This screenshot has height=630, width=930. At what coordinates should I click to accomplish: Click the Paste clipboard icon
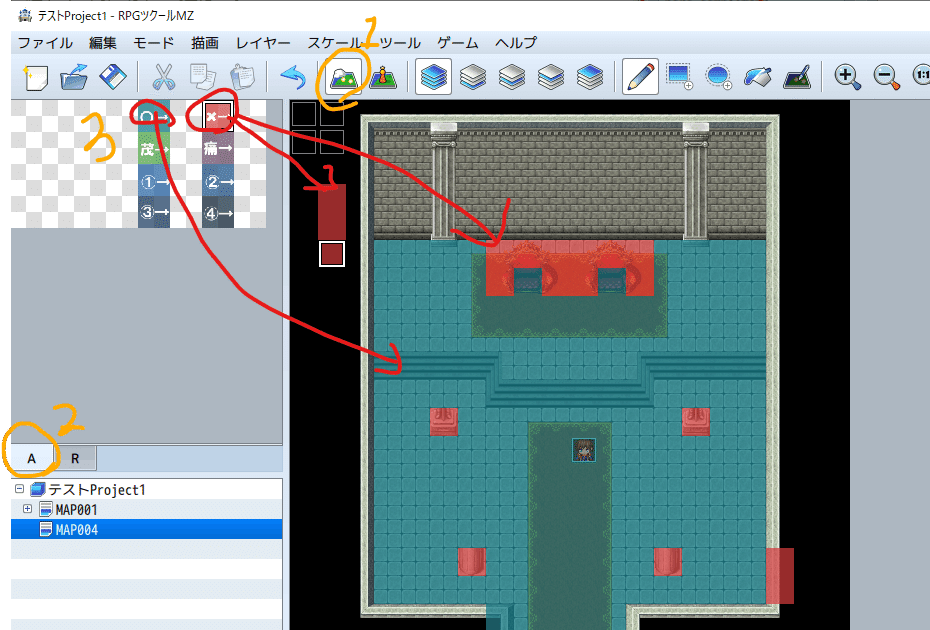(x=242, y=77)
